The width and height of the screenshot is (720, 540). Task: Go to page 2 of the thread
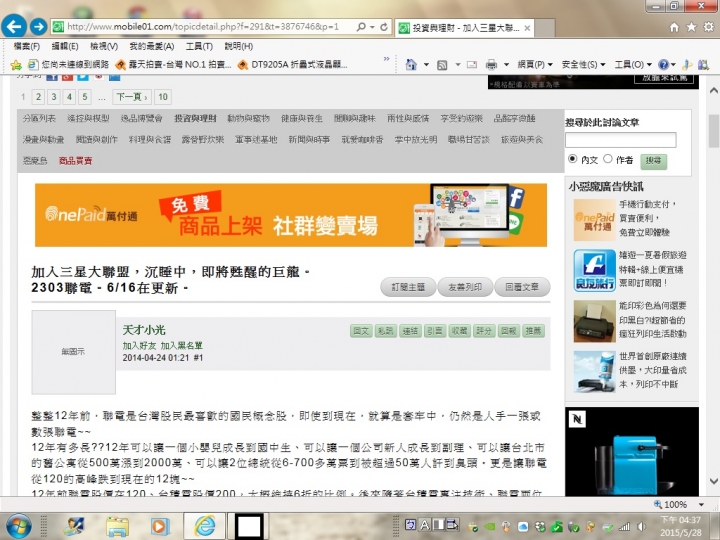pyautogui.click(x=38, y=97)
